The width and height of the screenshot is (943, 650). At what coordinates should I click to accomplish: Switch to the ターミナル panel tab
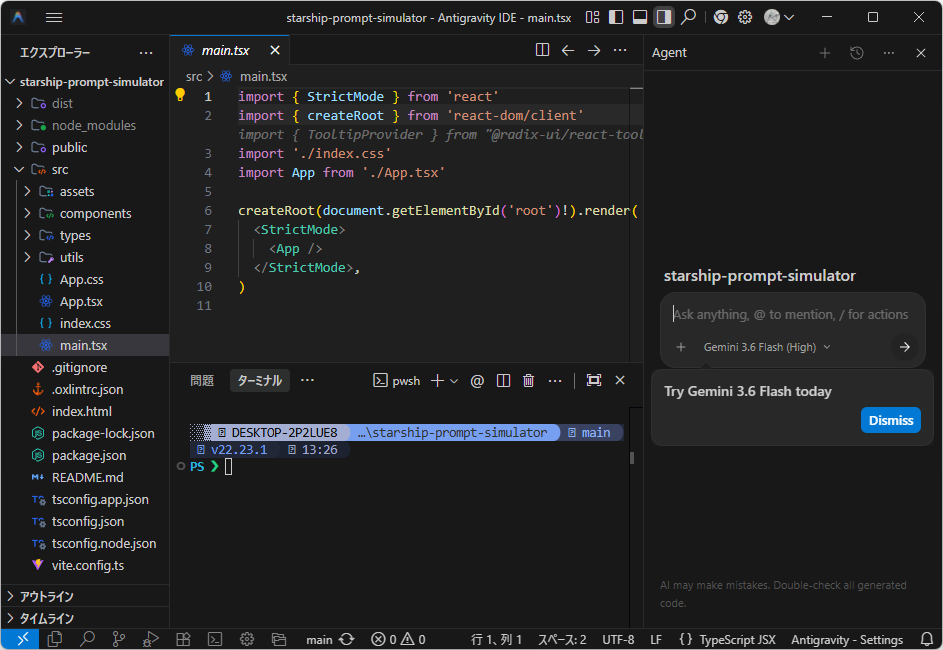click(260, 381)
